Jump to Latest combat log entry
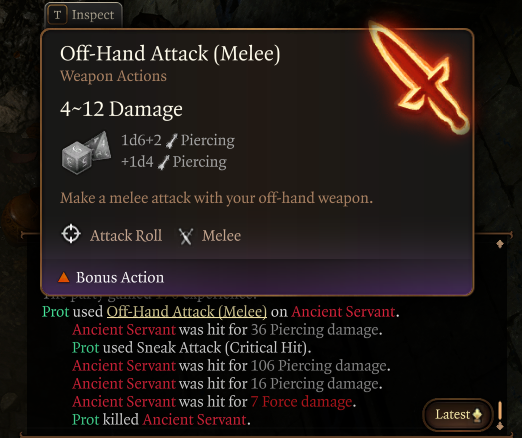This screenshot has width=522, height=438. point(458,415)
